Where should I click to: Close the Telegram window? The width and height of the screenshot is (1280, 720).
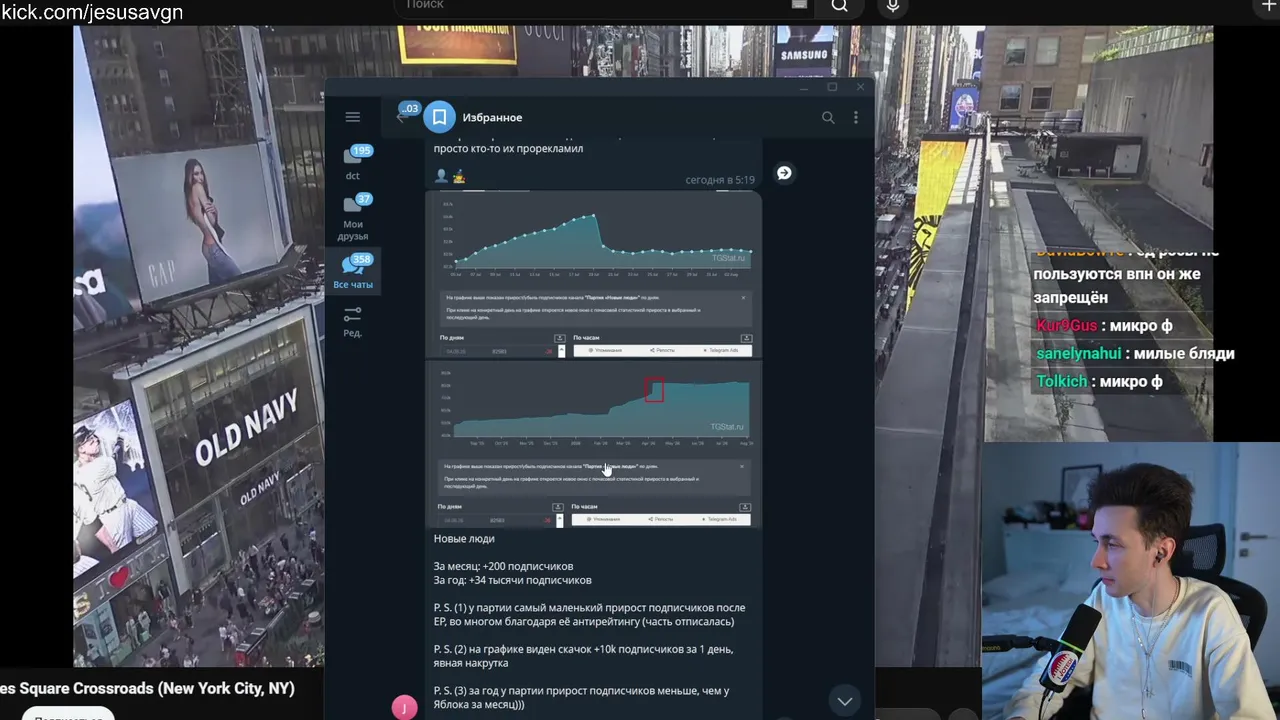(x=860, y=87)
